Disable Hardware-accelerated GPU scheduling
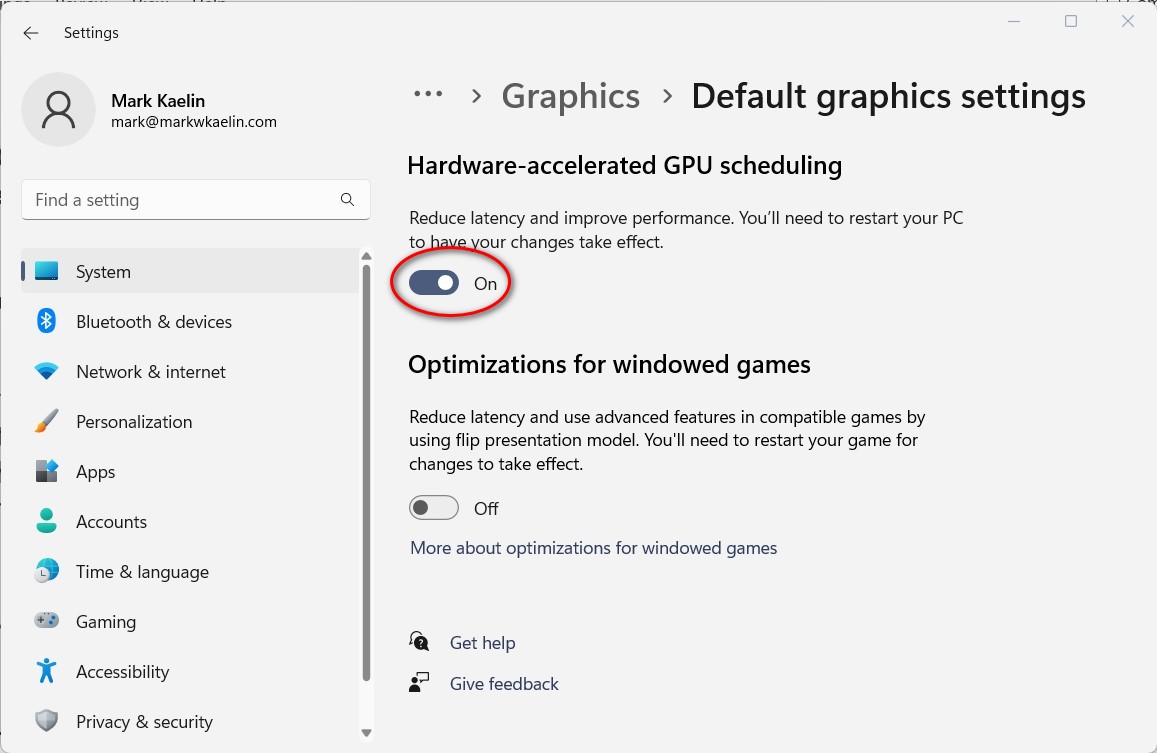The width and height of the screenshot is (1157, 753). tap(434, 282)
